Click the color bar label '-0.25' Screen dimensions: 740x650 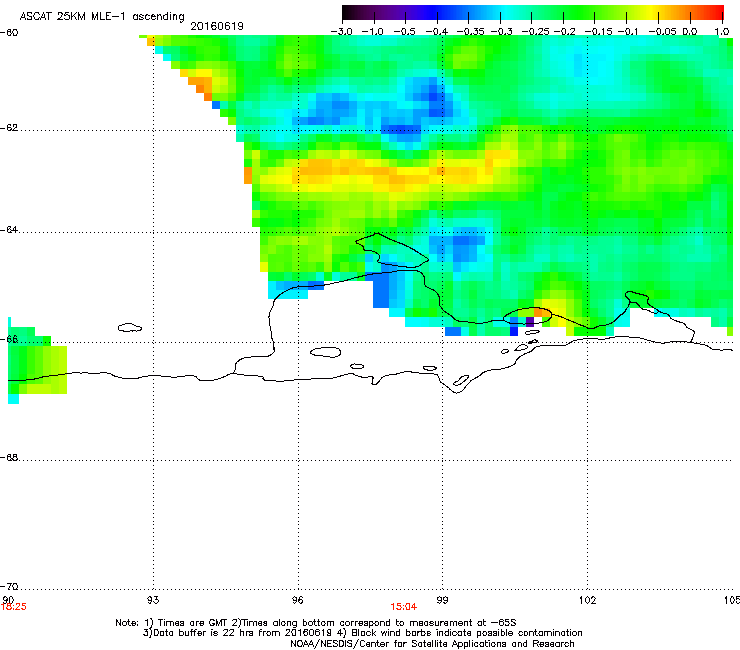[536, 32]
